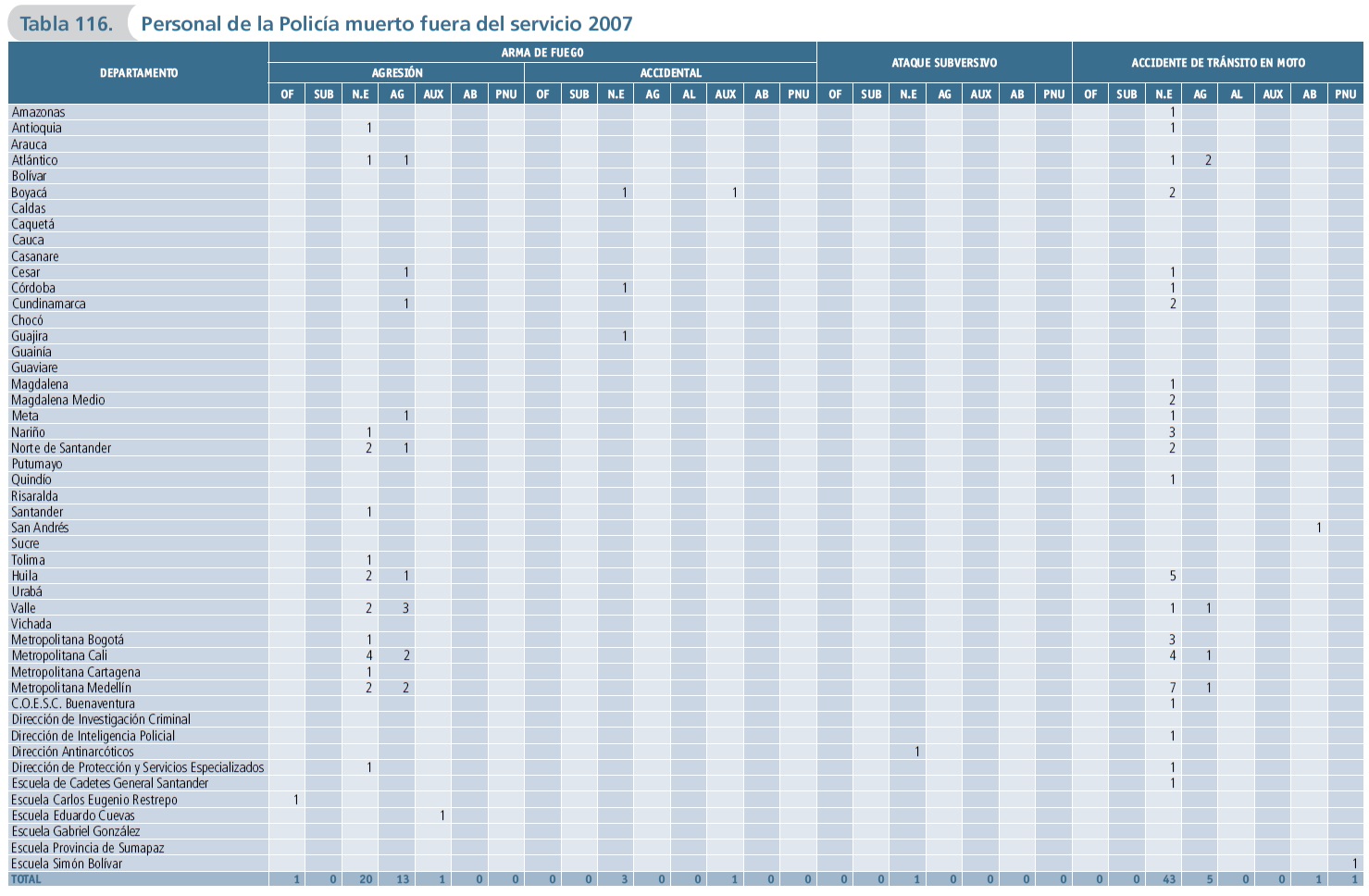Select the ACCIDENTAL subheader

point(670,73)
